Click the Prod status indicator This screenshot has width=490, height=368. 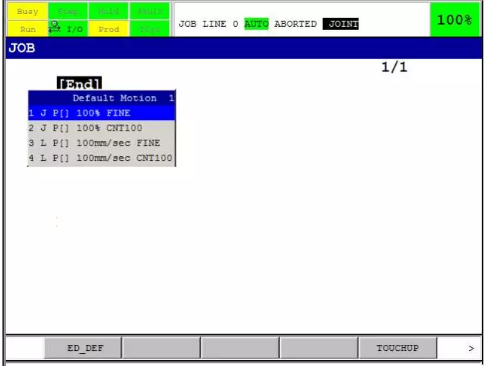(109, 29)
